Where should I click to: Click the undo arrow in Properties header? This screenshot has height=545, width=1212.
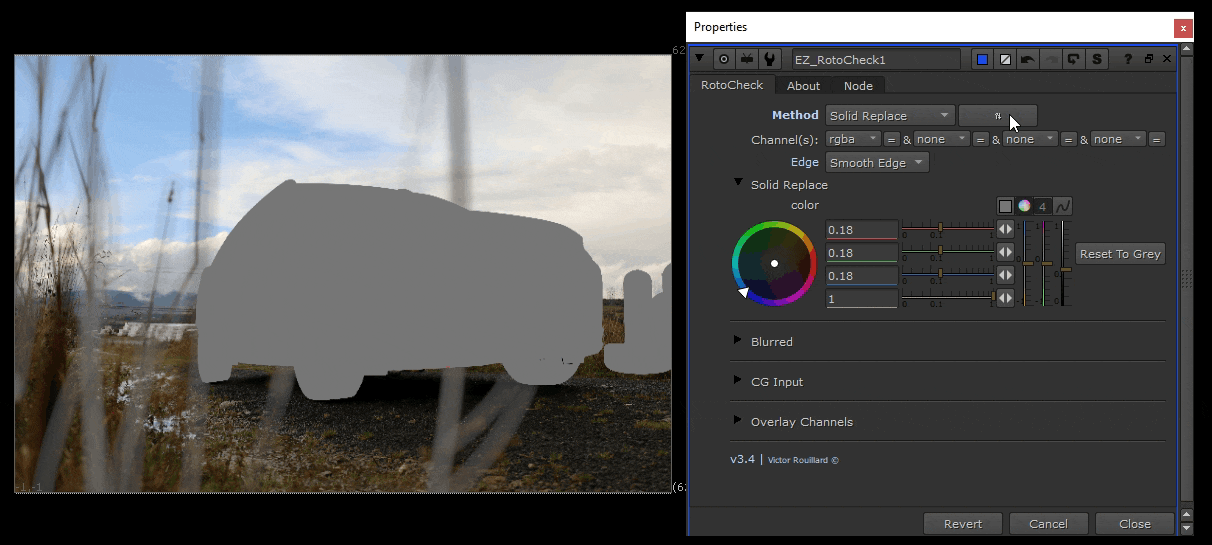(1028, 60)
